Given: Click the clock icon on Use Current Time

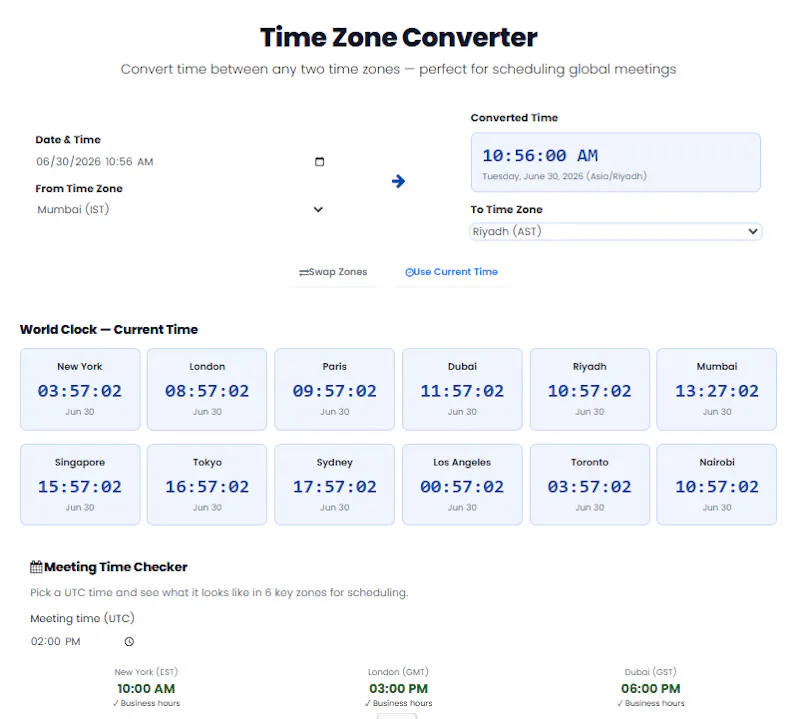Looking at the screenshot, I should click(x=409, y=272).
